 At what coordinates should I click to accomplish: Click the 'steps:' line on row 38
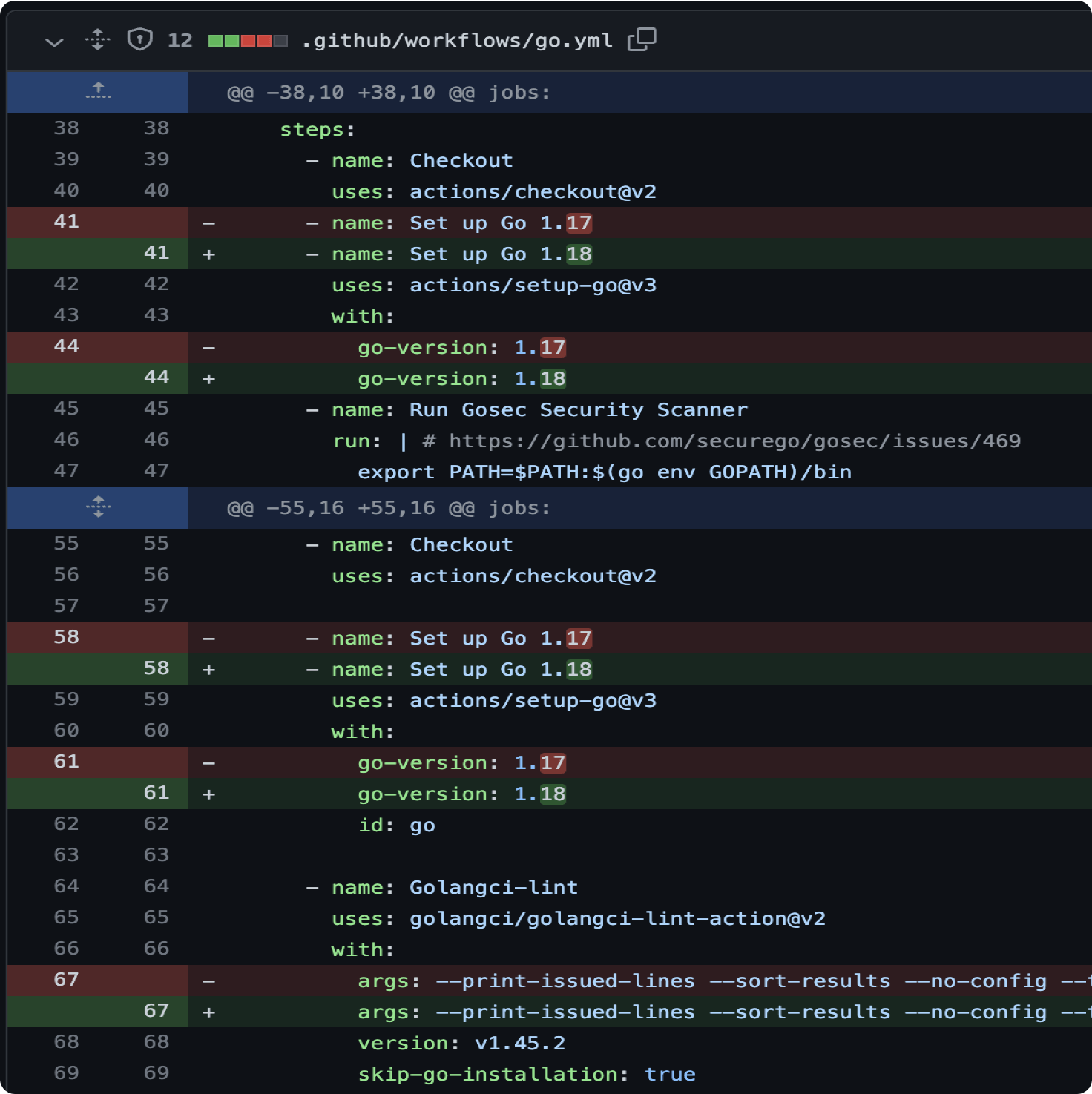[x=318, y=130]
